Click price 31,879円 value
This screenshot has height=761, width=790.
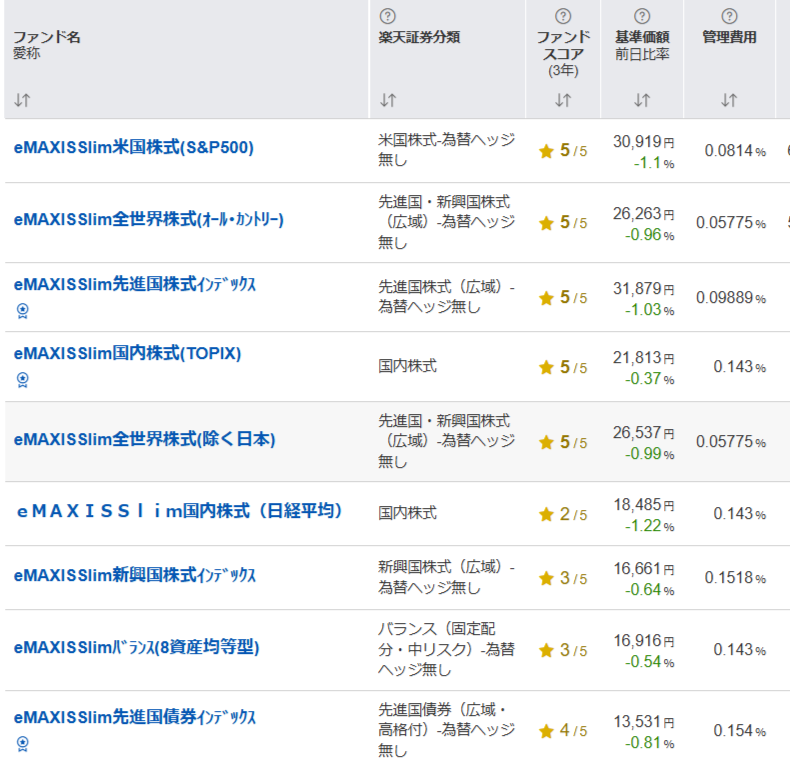[643, 288]
